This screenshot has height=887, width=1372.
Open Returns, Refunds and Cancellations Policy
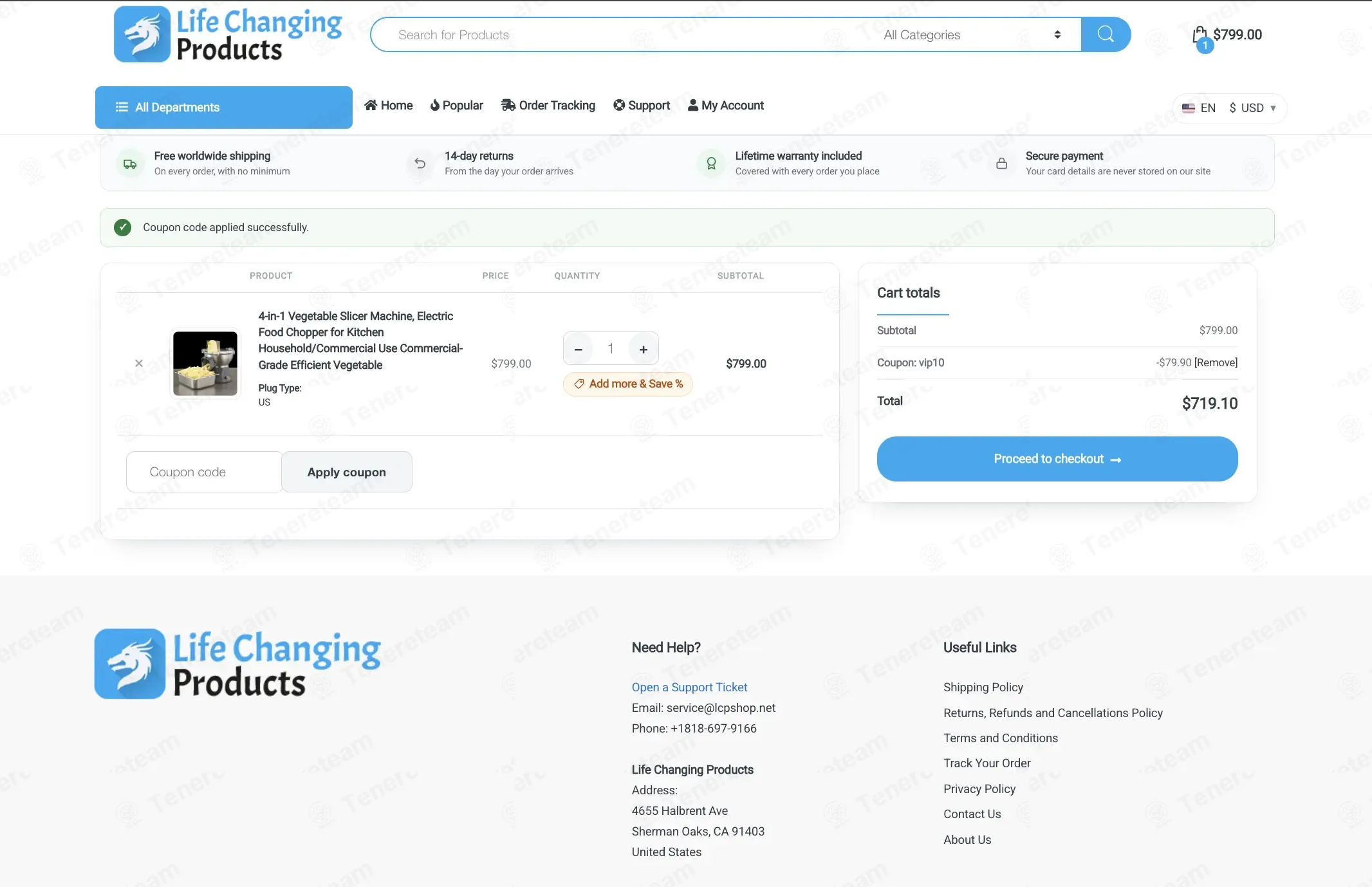(1053, 713)
